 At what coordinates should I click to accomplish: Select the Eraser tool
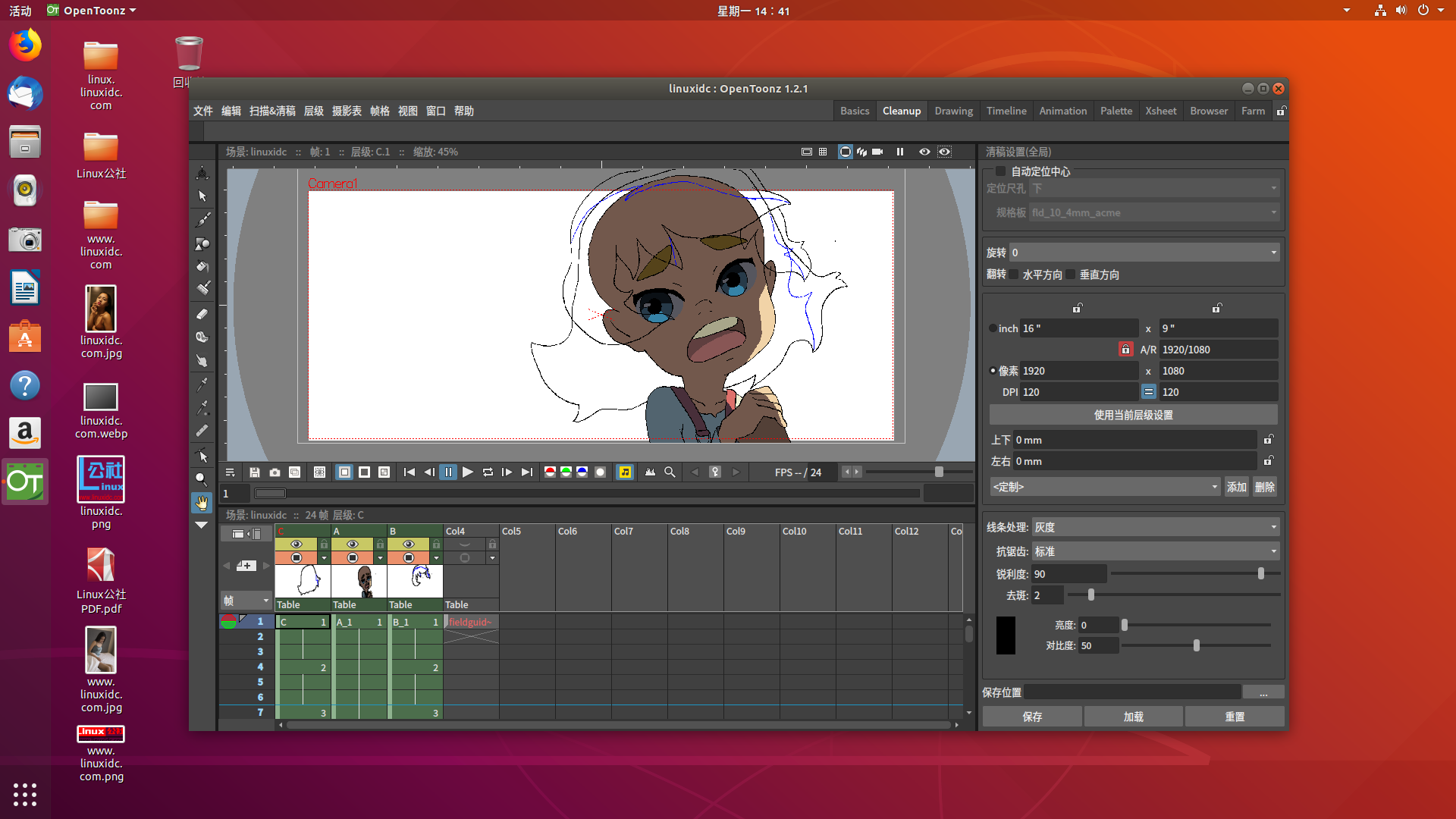(x=202, y=313)
